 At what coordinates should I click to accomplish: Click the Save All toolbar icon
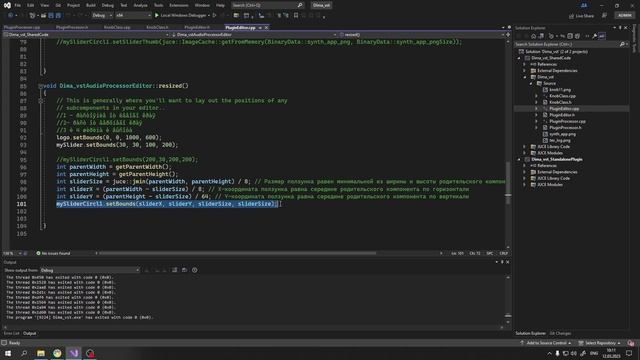(x=58, y=16)
